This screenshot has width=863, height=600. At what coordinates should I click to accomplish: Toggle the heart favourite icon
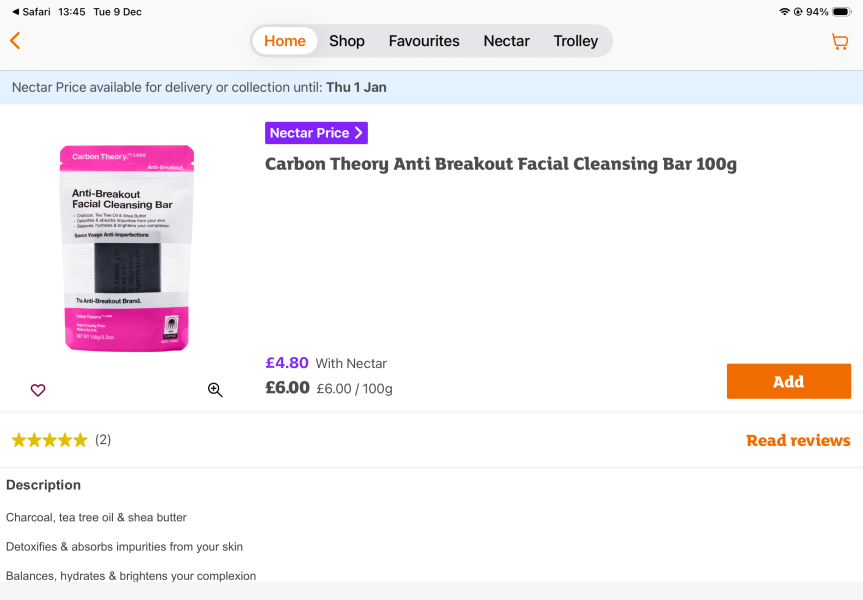38,390
